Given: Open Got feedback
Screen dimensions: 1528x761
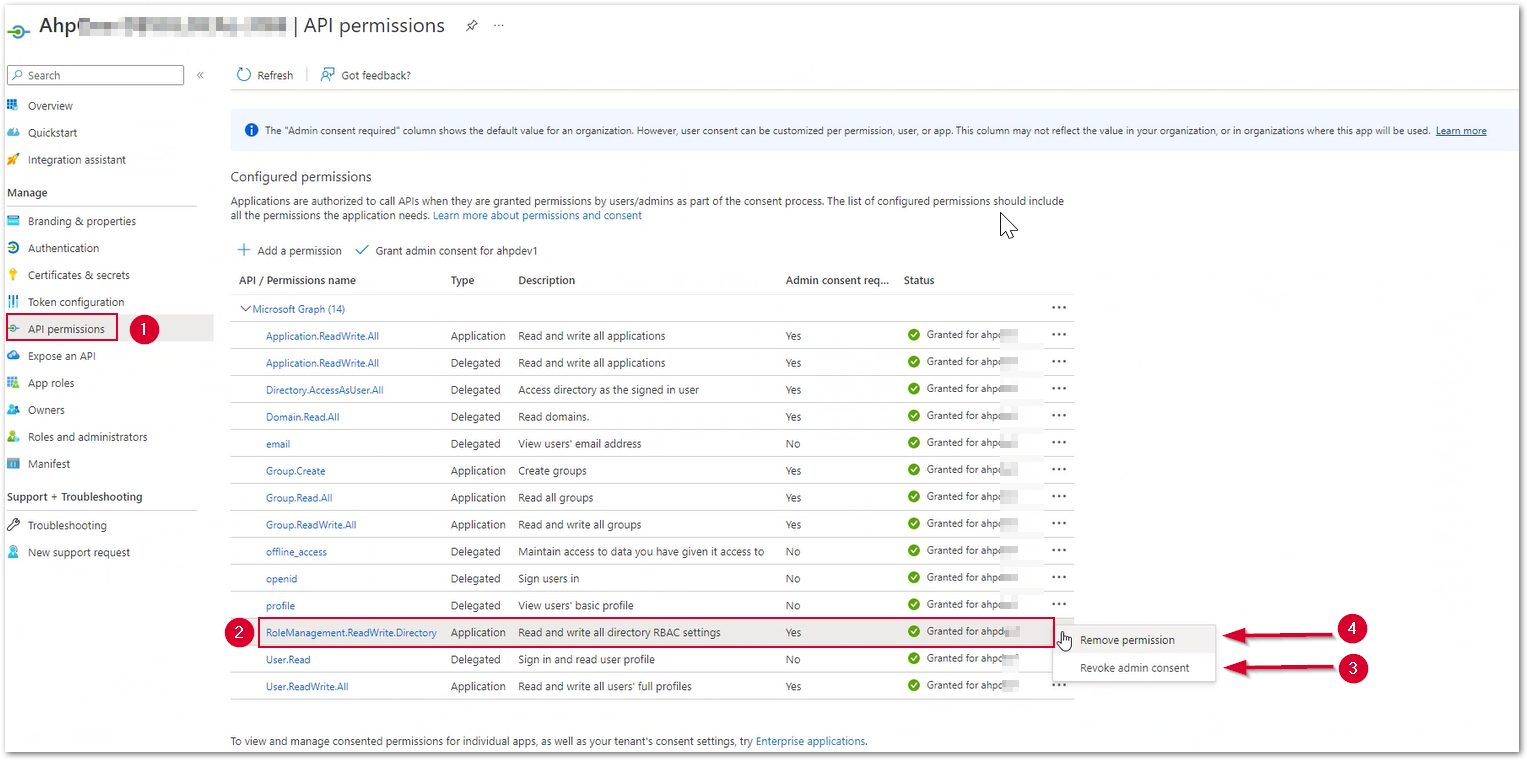Looking at the screenshot, I should click(x=366, y=75).
